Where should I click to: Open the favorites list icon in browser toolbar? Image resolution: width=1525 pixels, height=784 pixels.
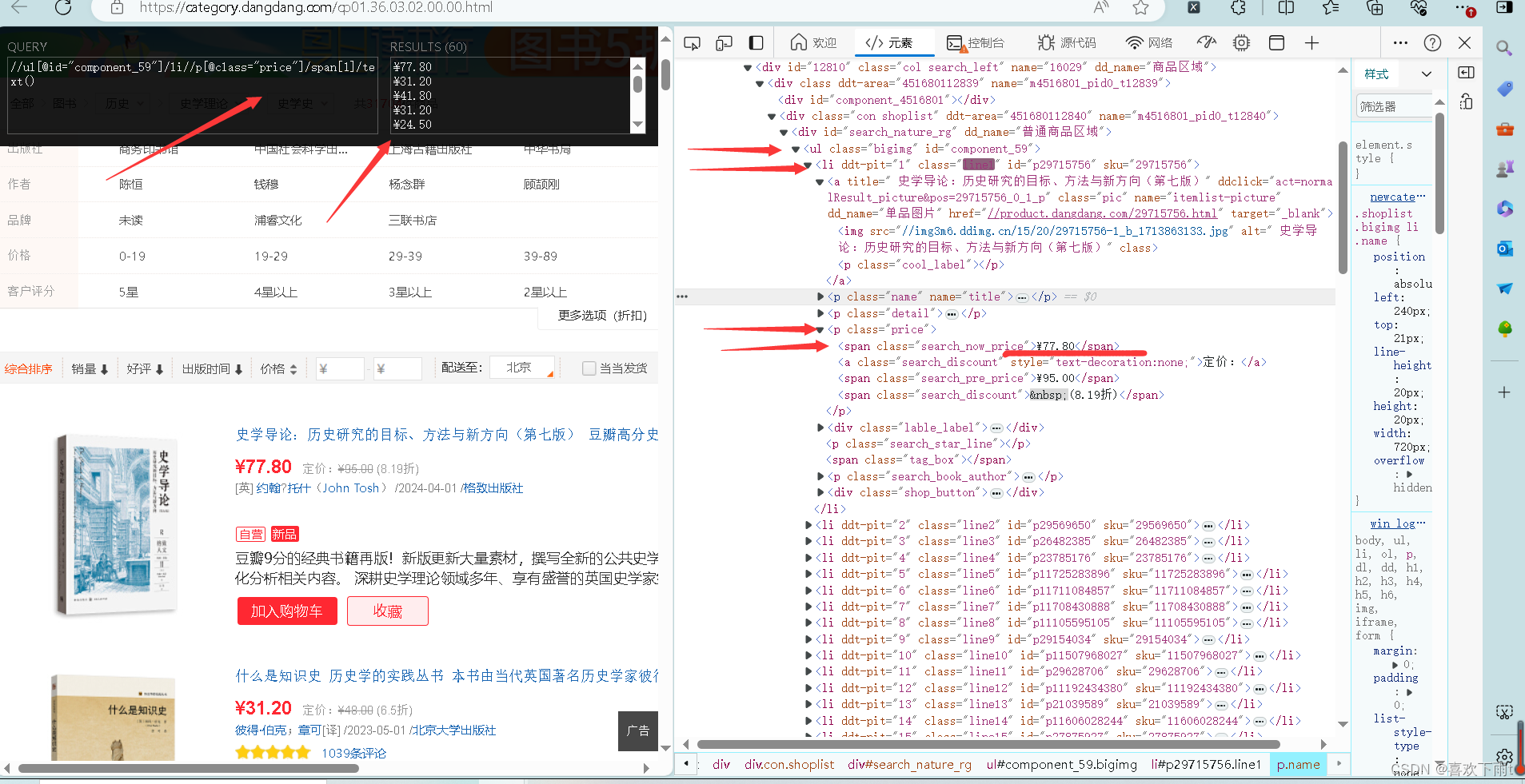coord(1331,8)
